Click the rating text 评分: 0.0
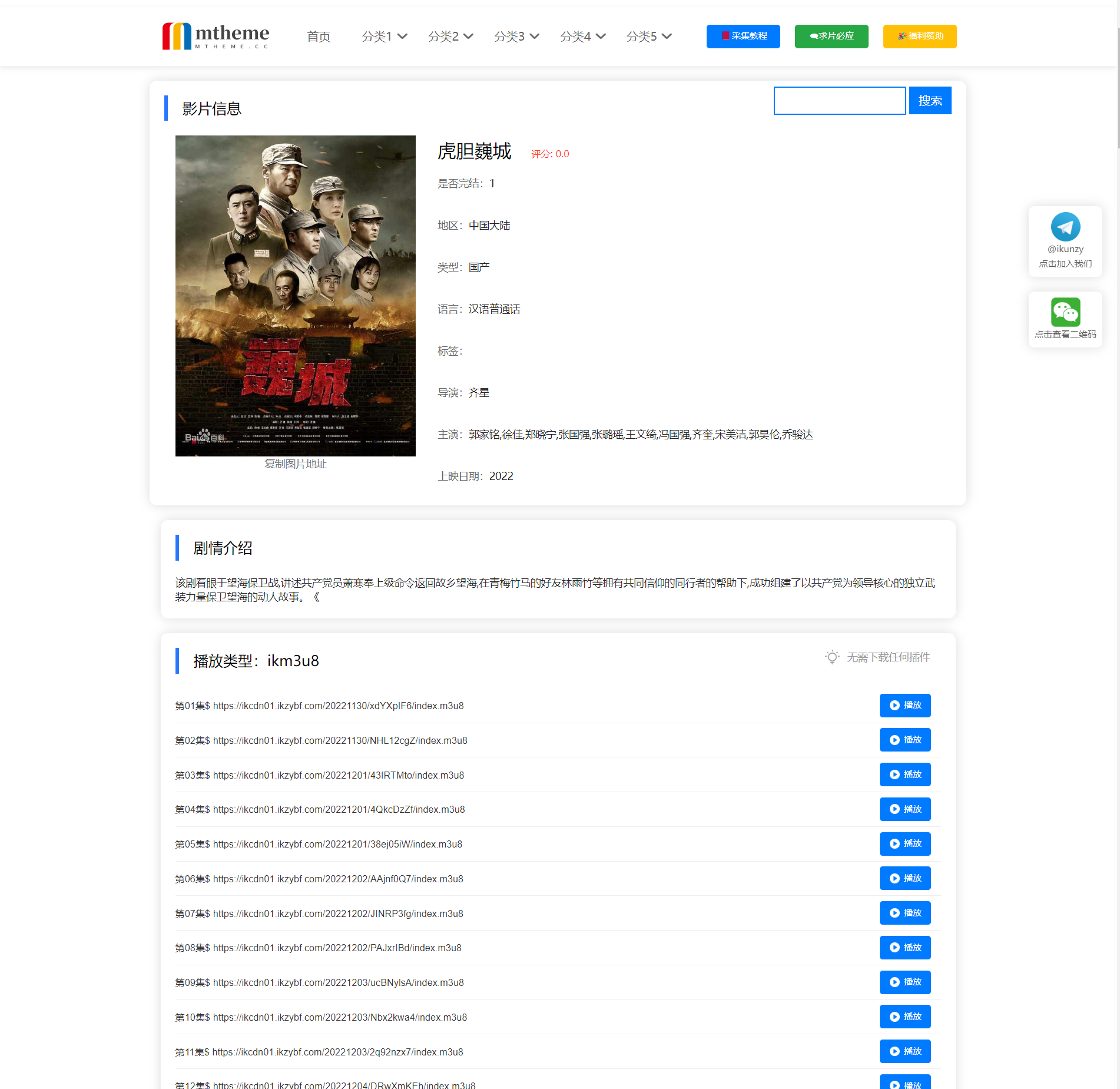 [550, 154]
